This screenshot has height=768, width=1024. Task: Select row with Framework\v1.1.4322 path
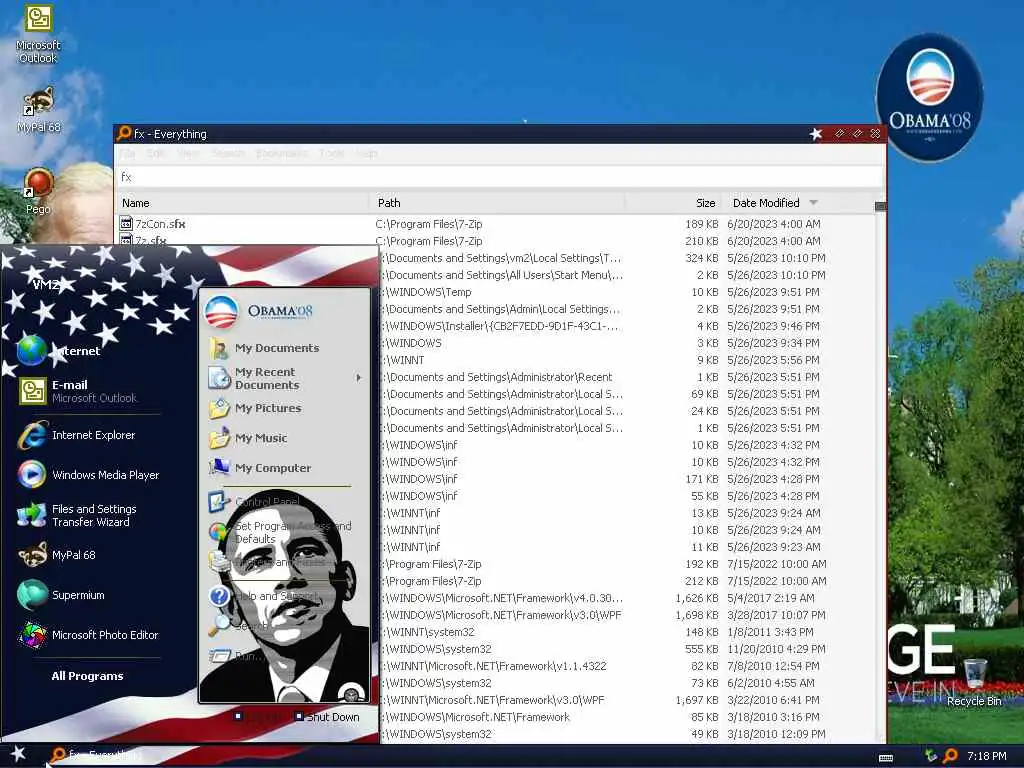click(629, 665)
